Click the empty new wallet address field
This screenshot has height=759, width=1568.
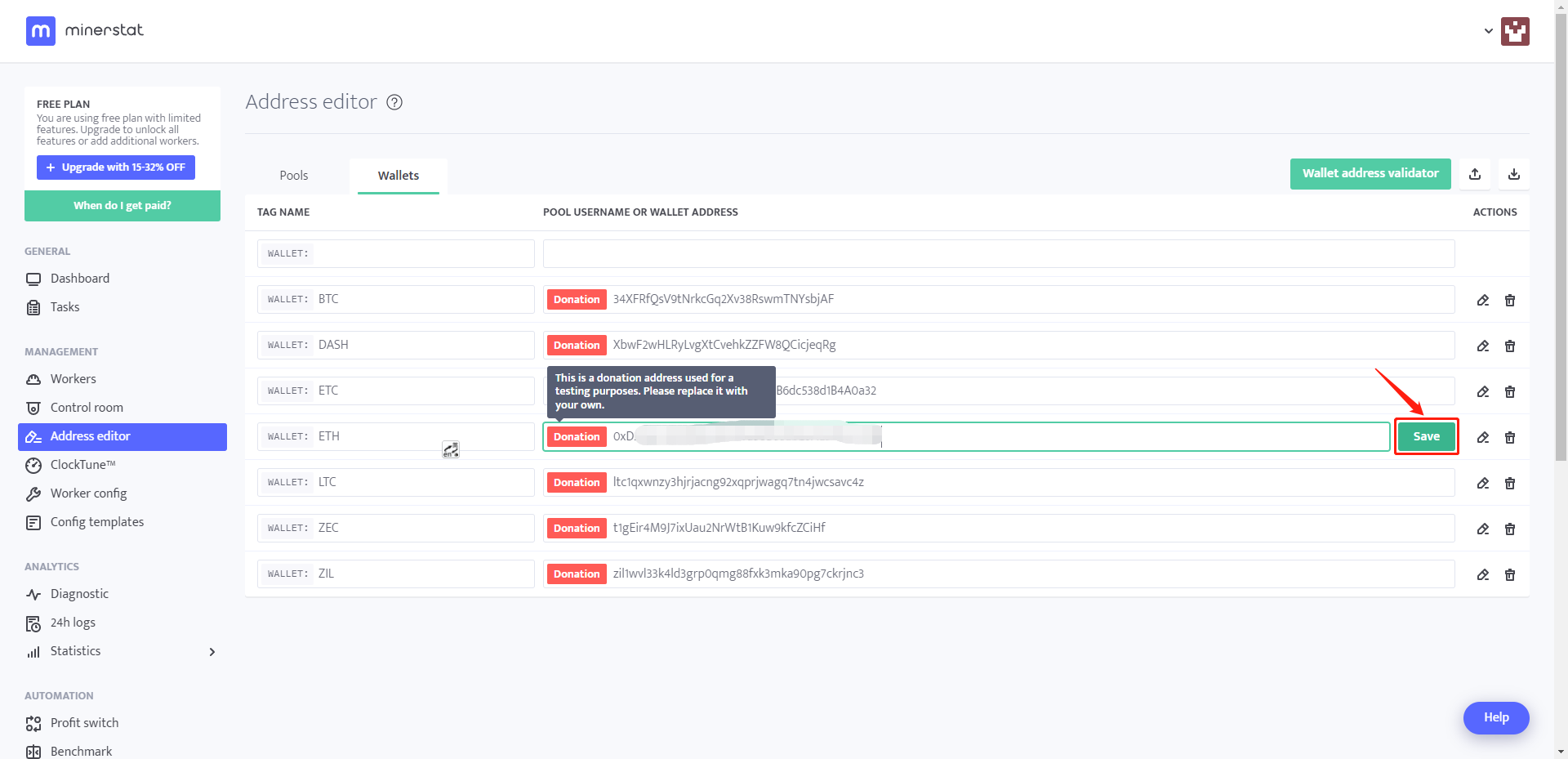[999, 253]
